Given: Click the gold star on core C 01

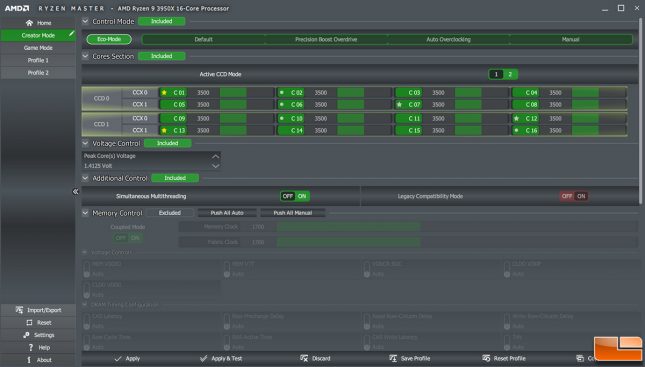Looking at the screenshot, I should 164,93.
